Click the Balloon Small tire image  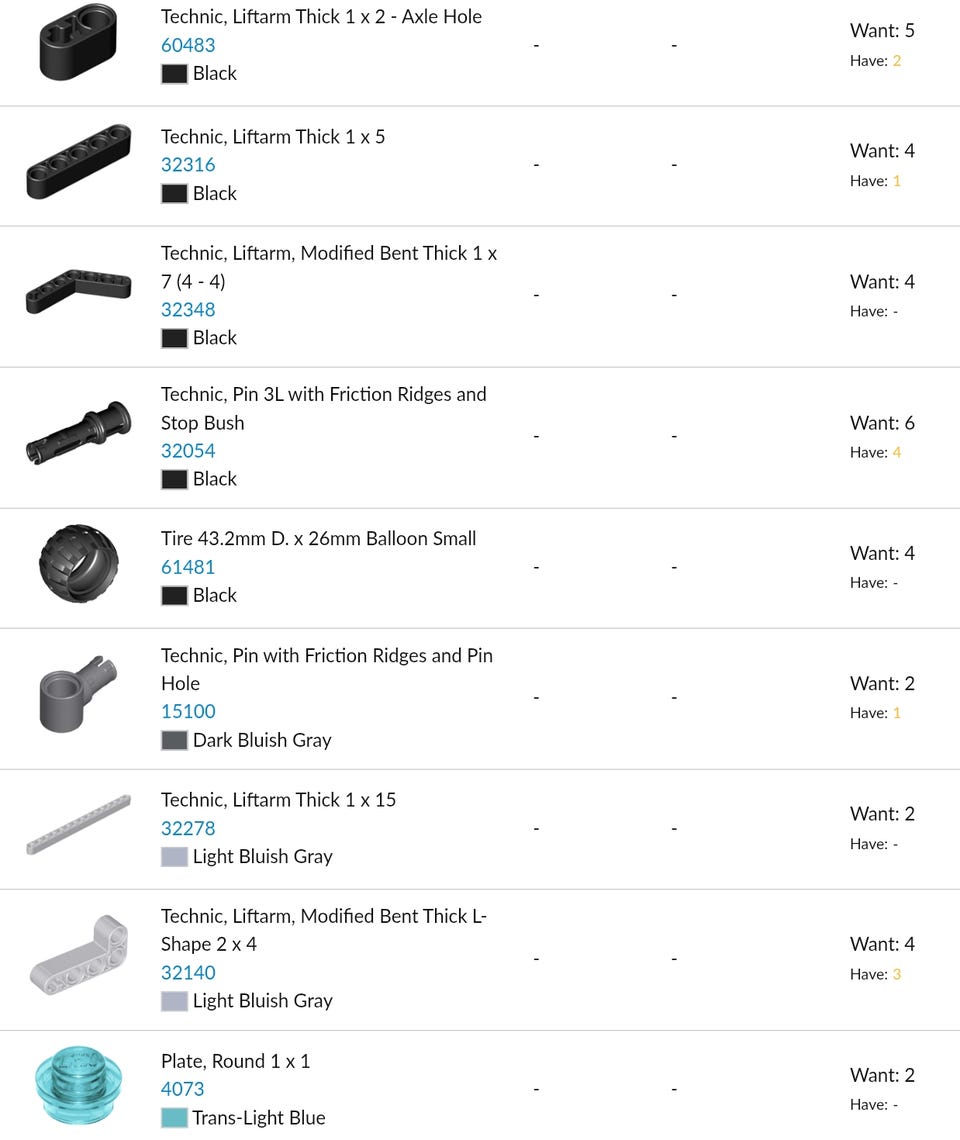pyautogui.click(x=78, y=565)
